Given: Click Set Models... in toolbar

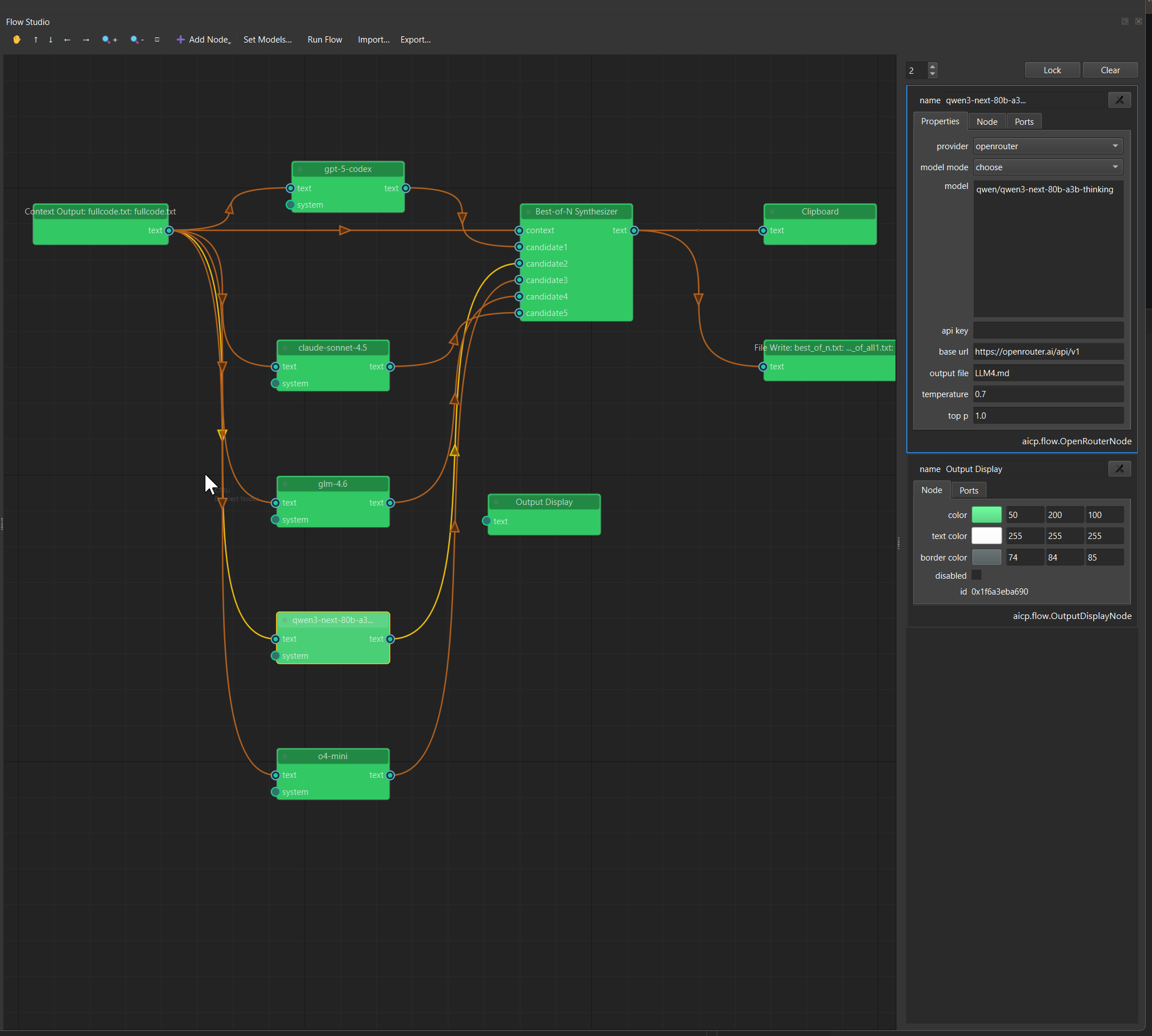Looking at the screenshot, I should [267, 39].
